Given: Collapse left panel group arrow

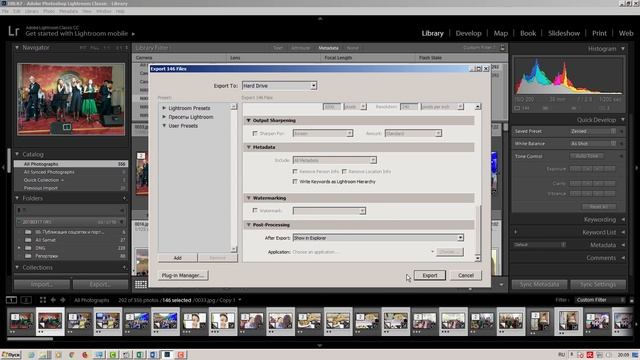Looking at the screenshot, I should [x=3, y=167].
